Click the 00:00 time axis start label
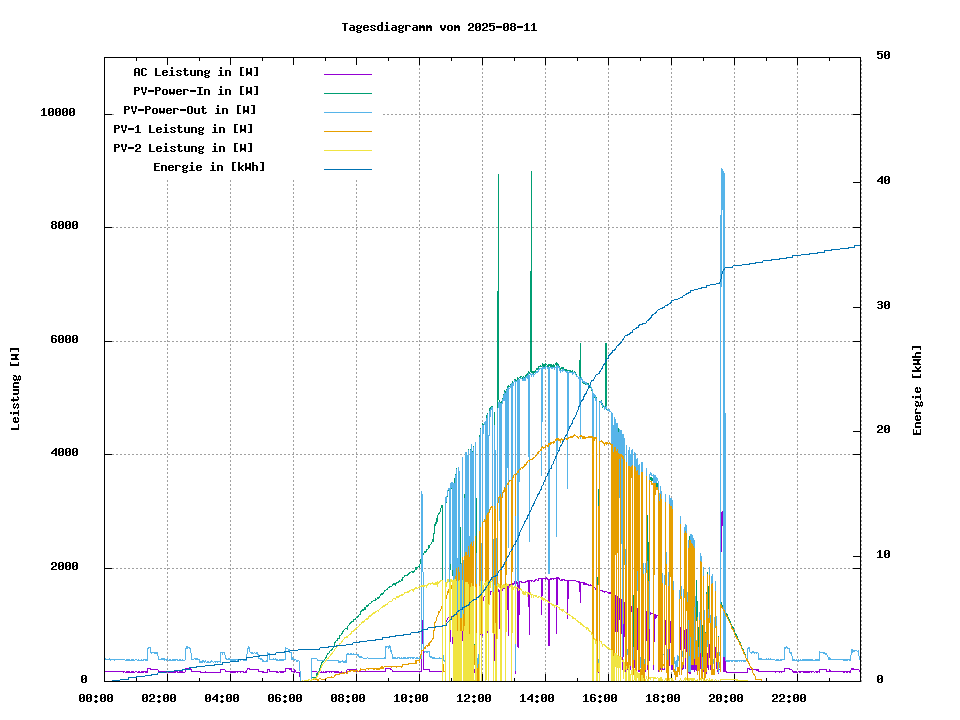 [95, 698]
